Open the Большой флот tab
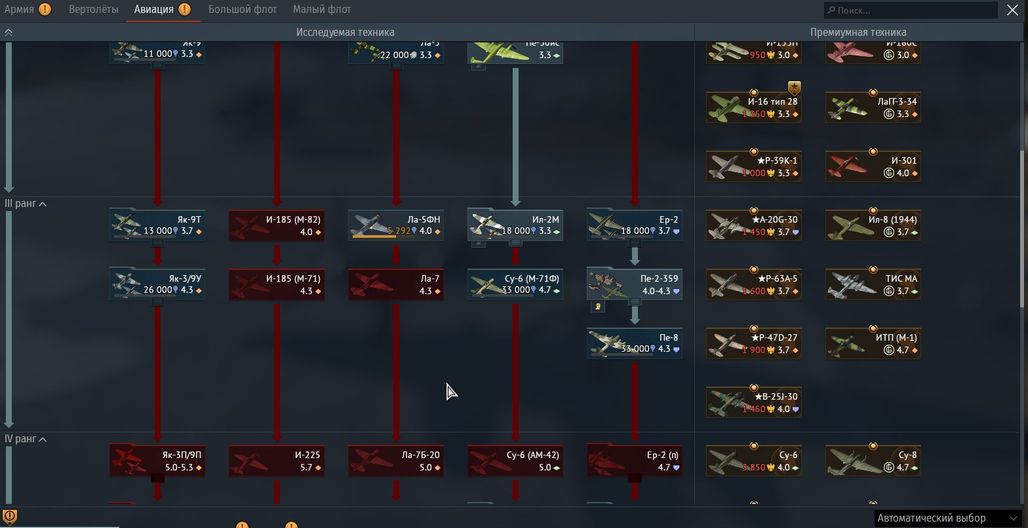Screen dimensions: 1028x528 point(243,9)
